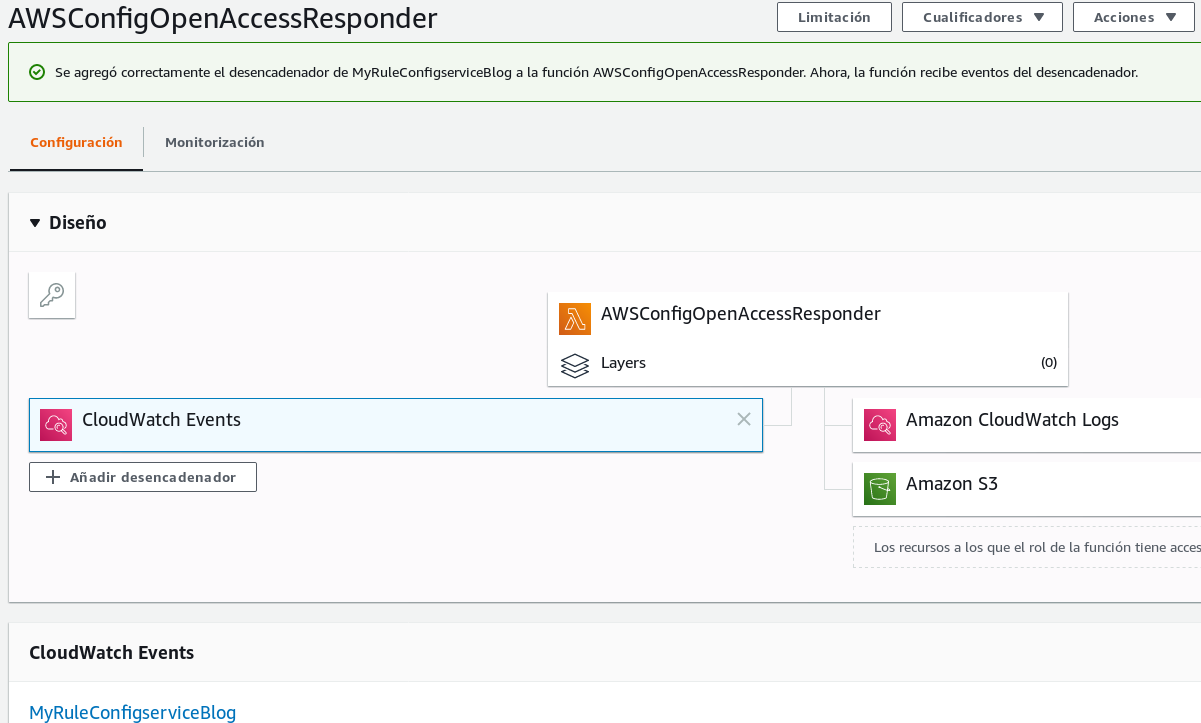Click the key permissions icon
This screenshot has height=723, width=1201.
pos(52,295)
